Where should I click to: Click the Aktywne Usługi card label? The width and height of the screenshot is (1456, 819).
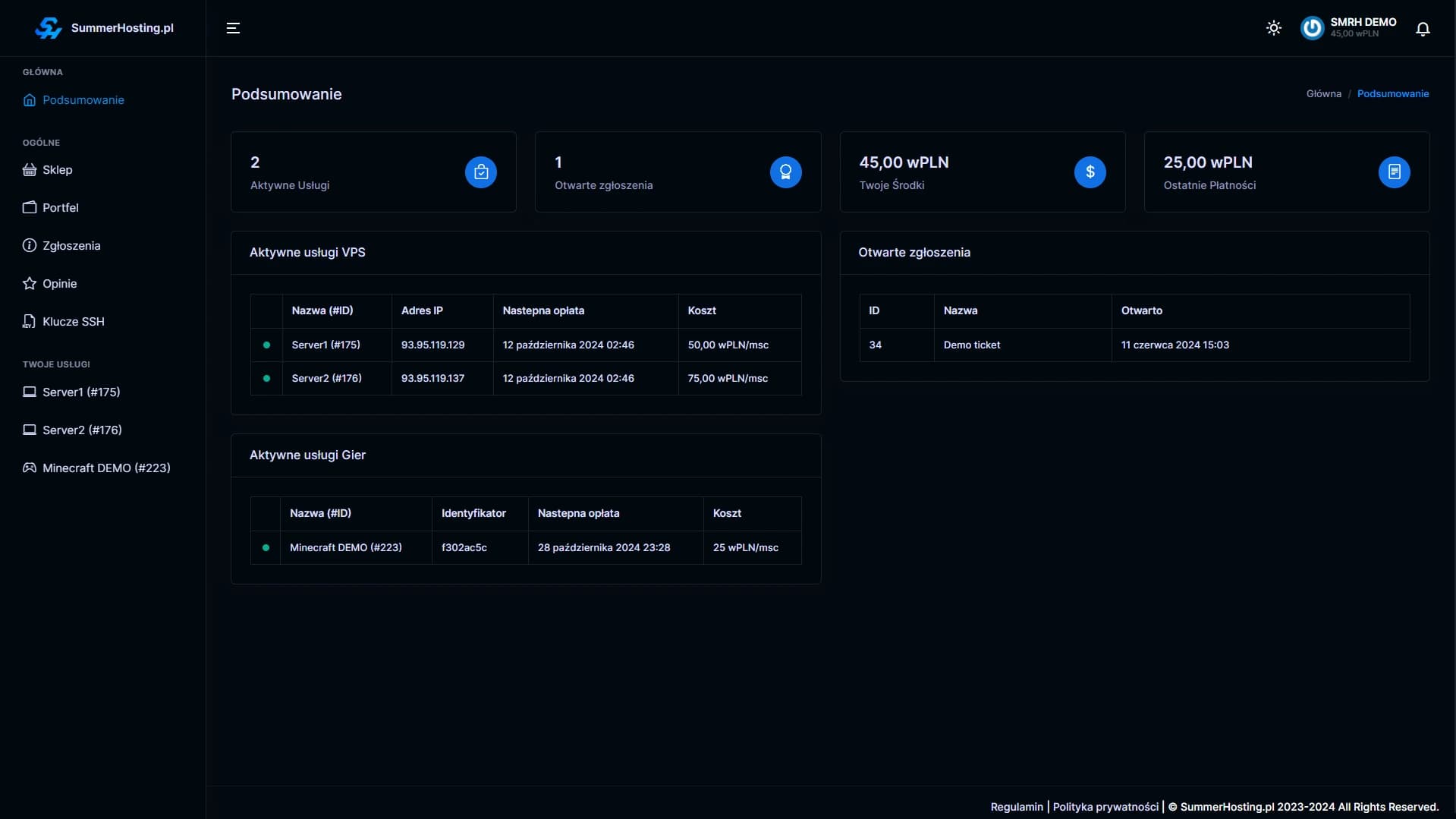click(x=290, y=185)
